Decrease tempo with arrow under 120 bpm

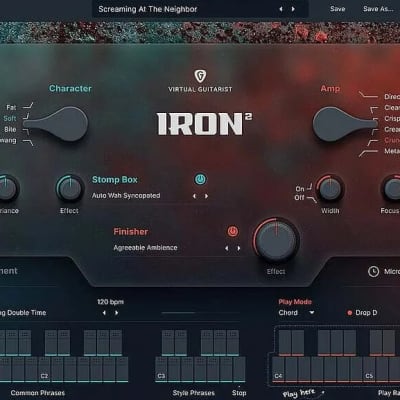pyautogui.click(x=104, y=313)
